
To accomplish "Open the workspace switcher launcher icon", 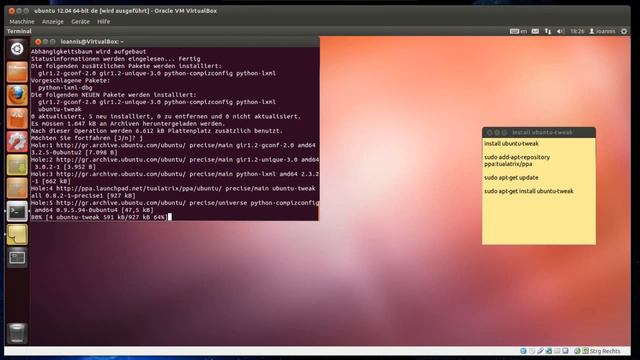I will pyautogui.click(x=17, y=258).
